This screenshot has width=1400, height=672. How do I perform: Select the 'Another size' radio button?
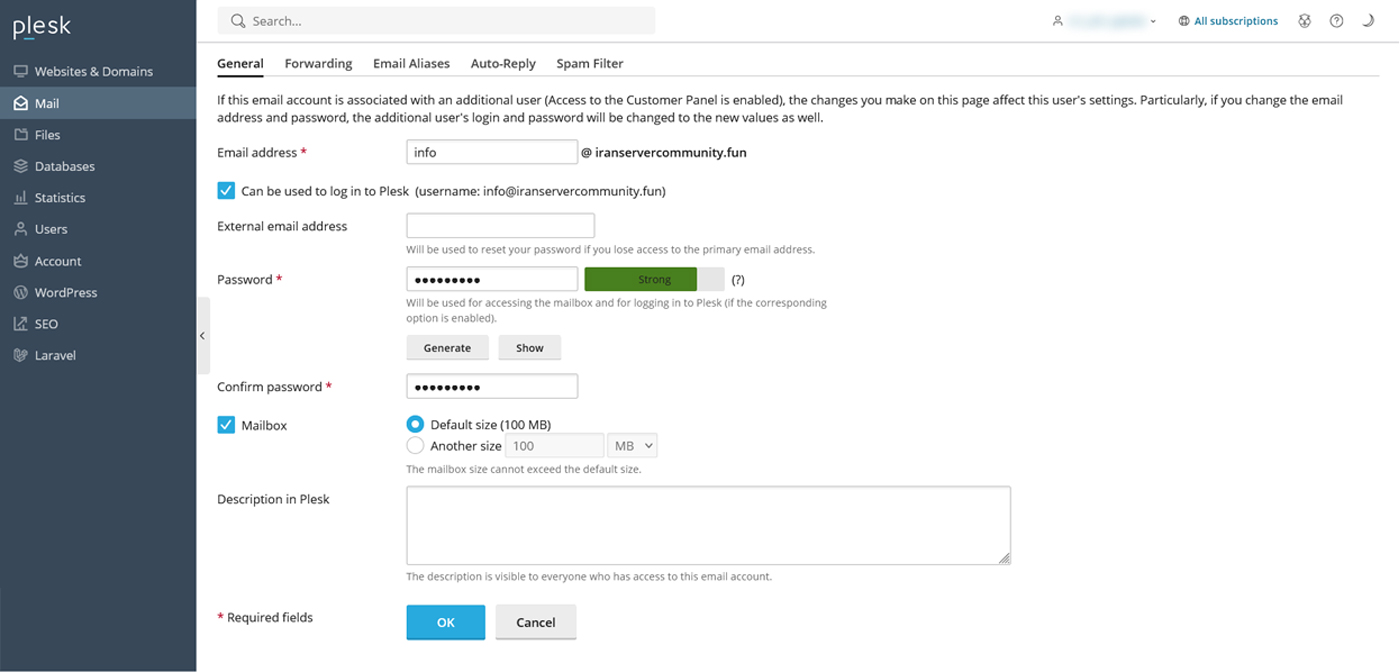click(415, 446)
